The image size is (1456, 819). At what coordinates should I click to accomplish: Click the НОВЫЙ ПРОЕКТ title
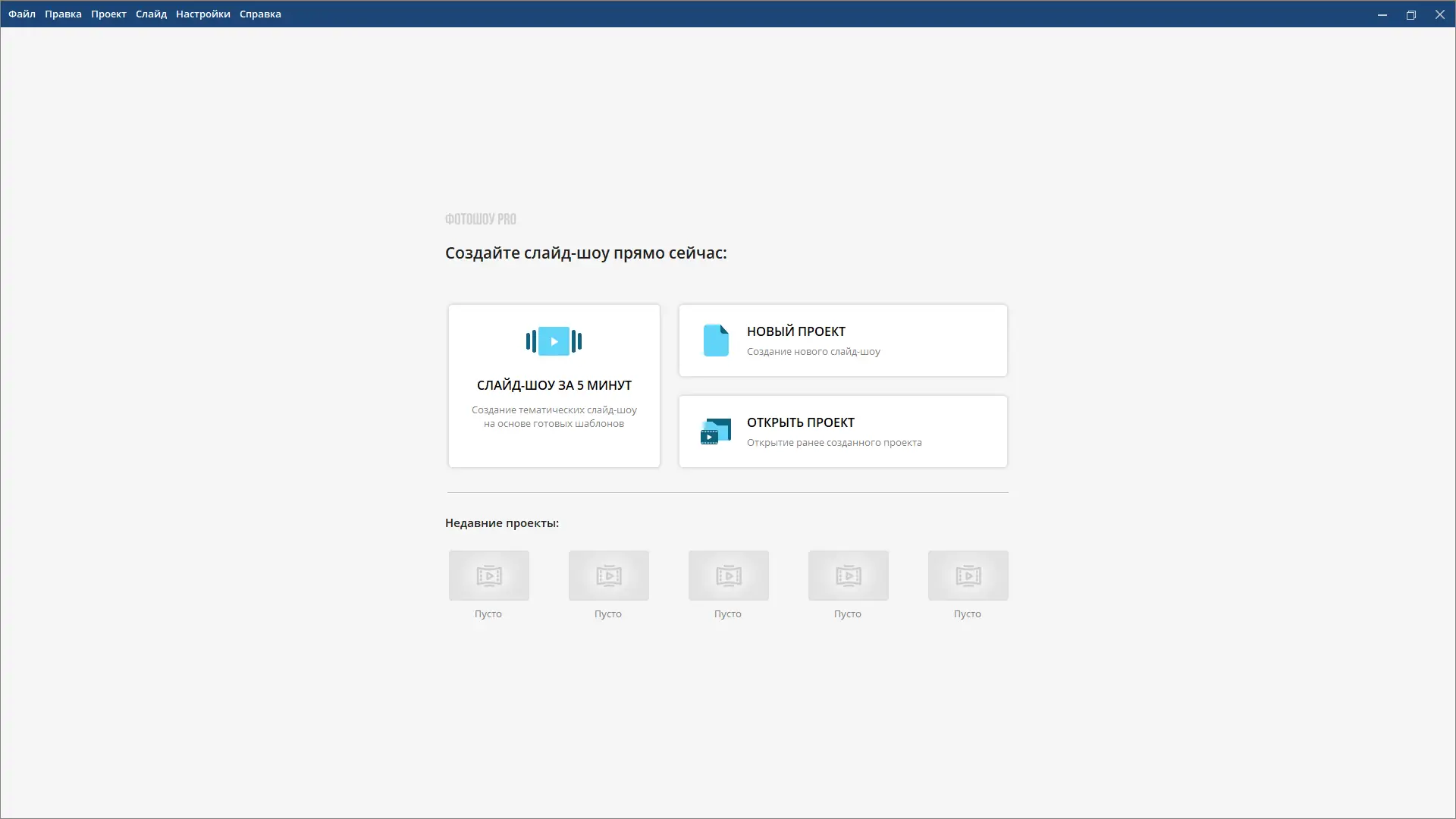795,331
